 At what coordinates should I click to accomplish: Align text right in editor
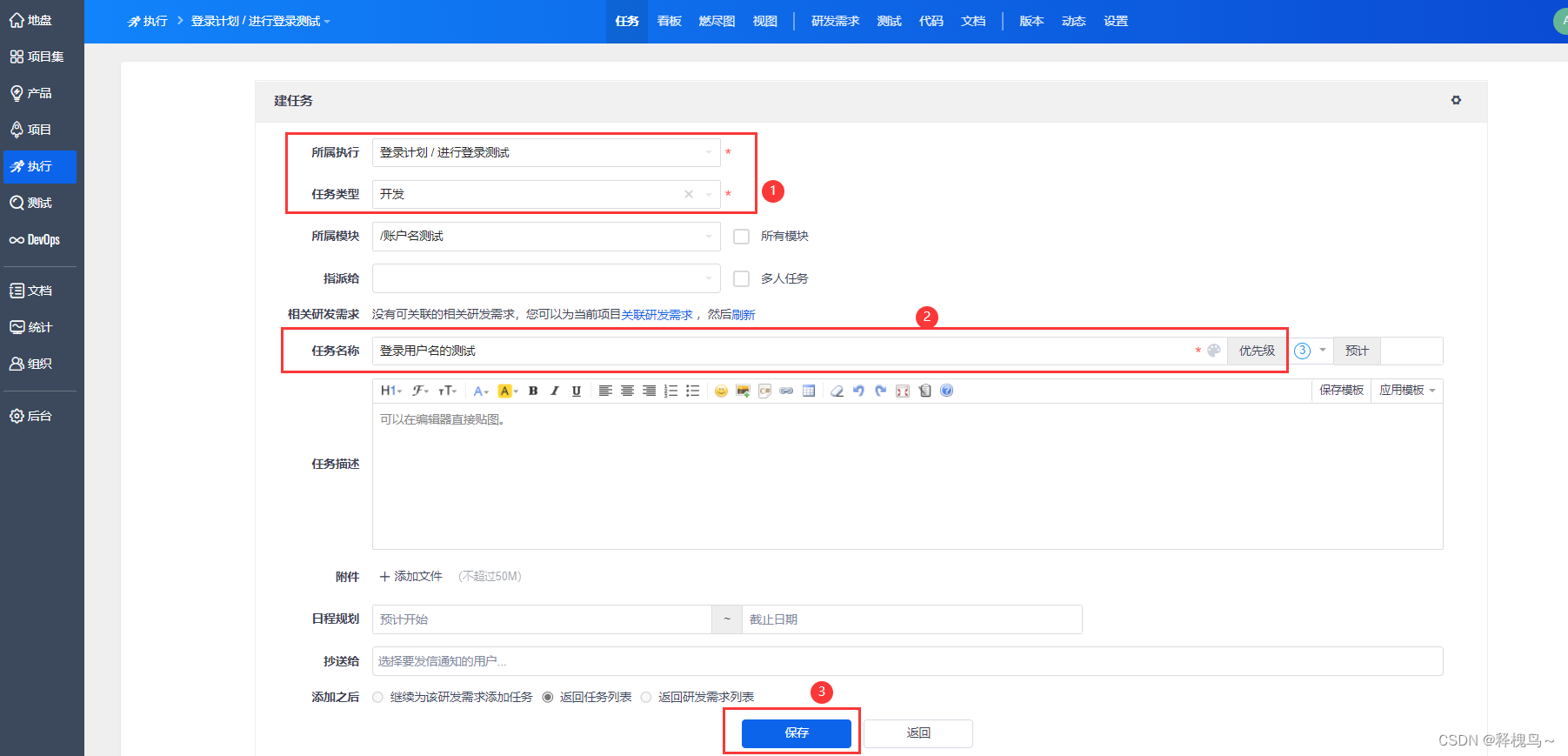point(649,391)
